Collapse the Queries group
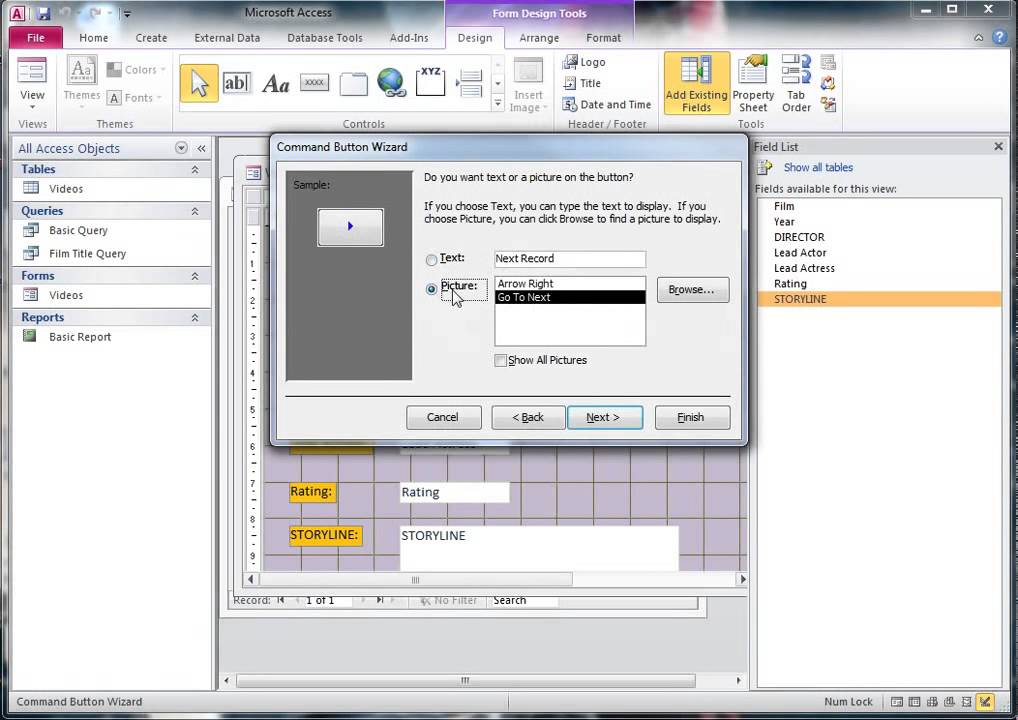This screenshot has width=1018, height=720. click(194, 211)
